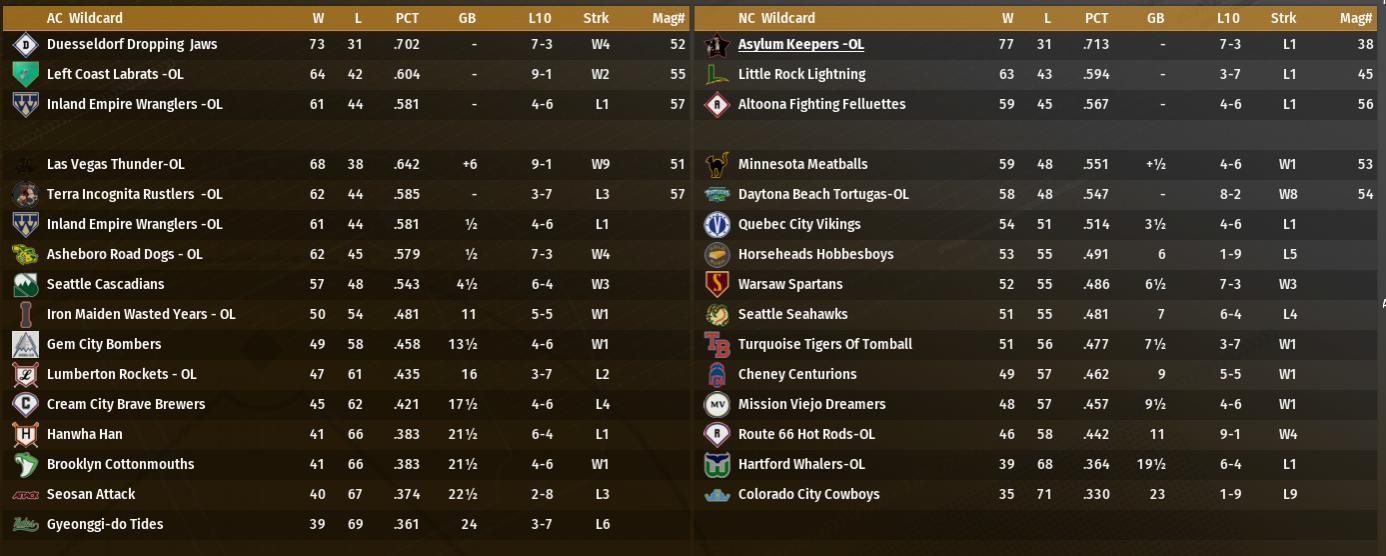Image resolution: width=1386 pixels, height=556 pixels.
Task: Click the Warsaw Spartans shield logo
Action: 716,285
